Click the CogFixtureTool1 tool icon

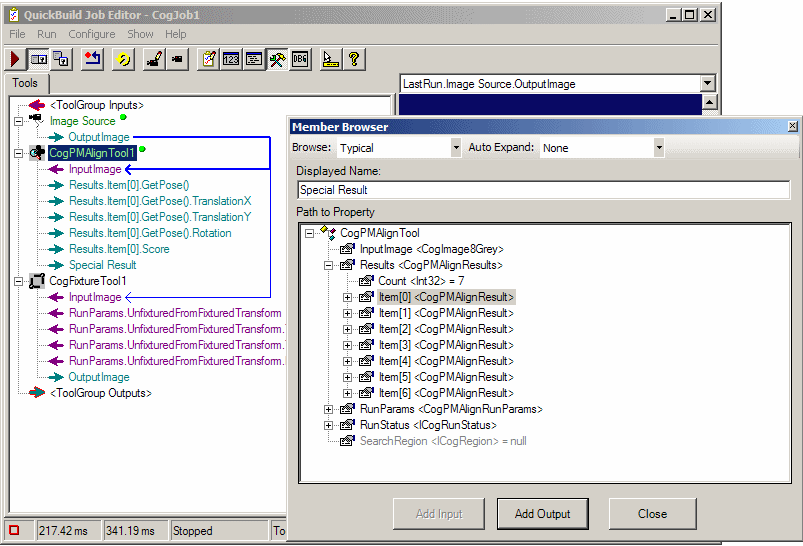click(x=37, y=281)
